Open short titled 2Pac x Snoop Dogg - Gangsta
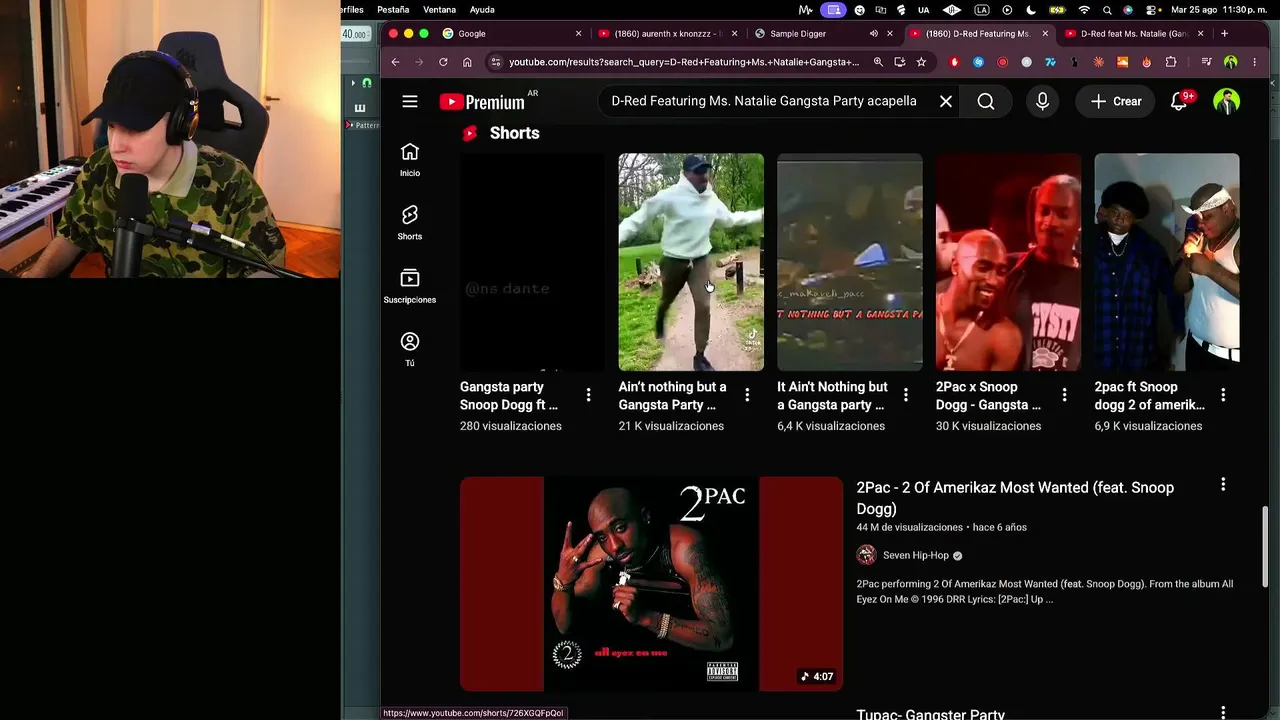Image resolution: width=1280 pixels, height=720 pixels. pos(988,396)
